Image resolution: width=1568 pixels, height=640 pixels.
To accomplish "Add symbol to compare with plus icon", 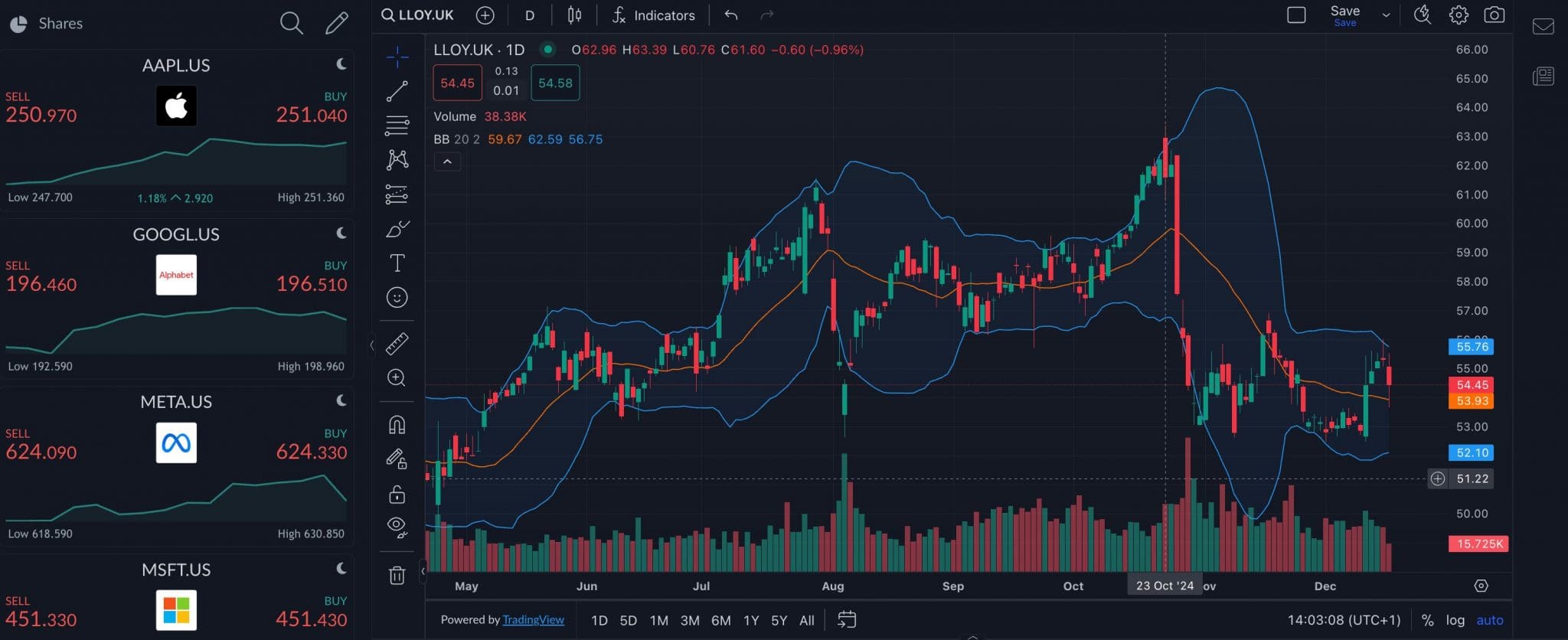I will point(485,15).
